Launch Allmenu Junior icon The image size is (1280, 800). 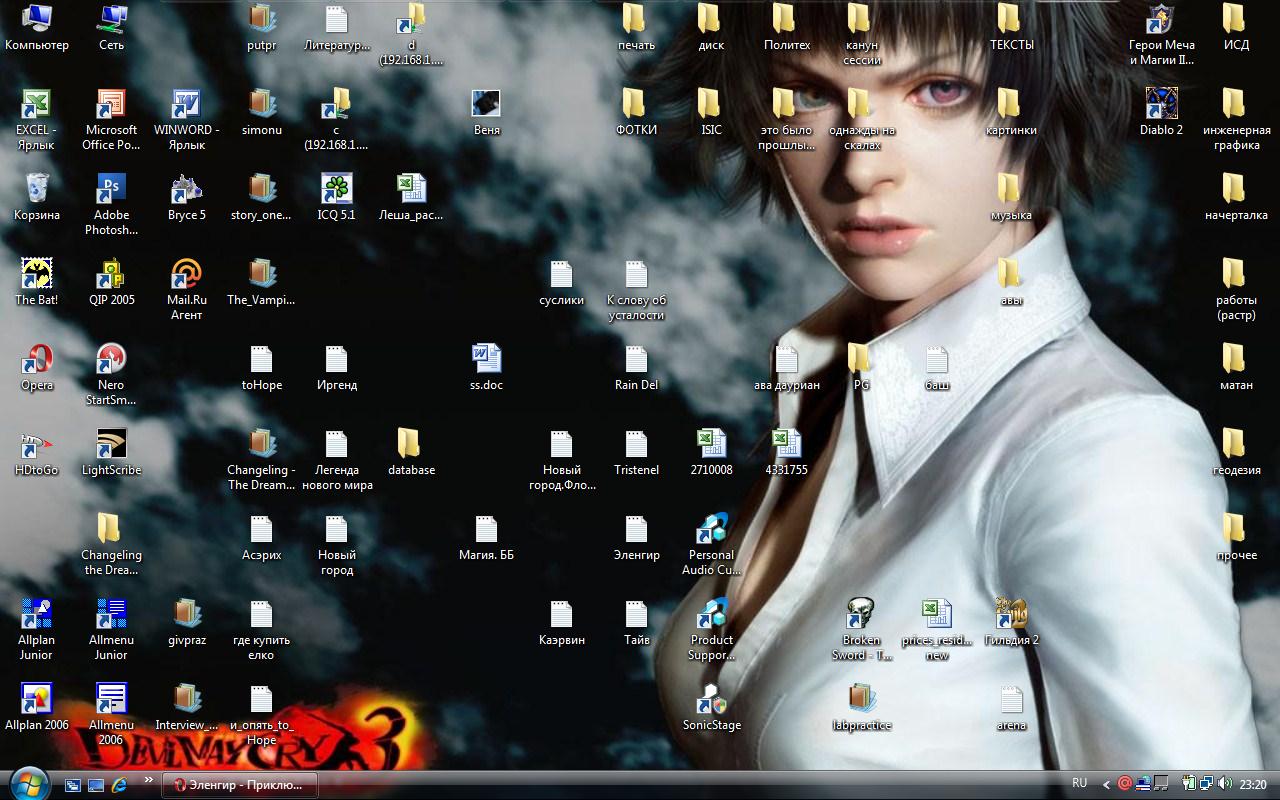(111, 629)
